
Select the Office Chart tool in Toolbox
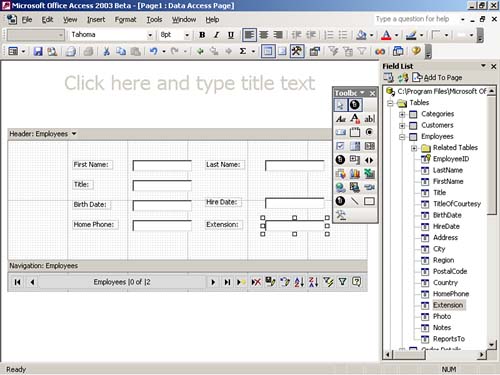pos(355,174)
